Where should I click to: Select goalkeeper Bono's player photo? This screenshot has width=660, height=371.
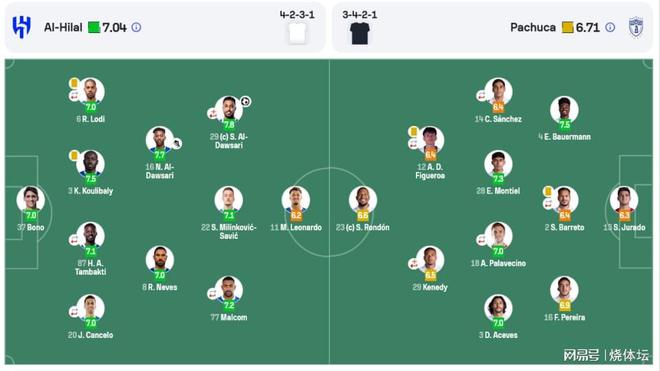(x=31, y=199)
